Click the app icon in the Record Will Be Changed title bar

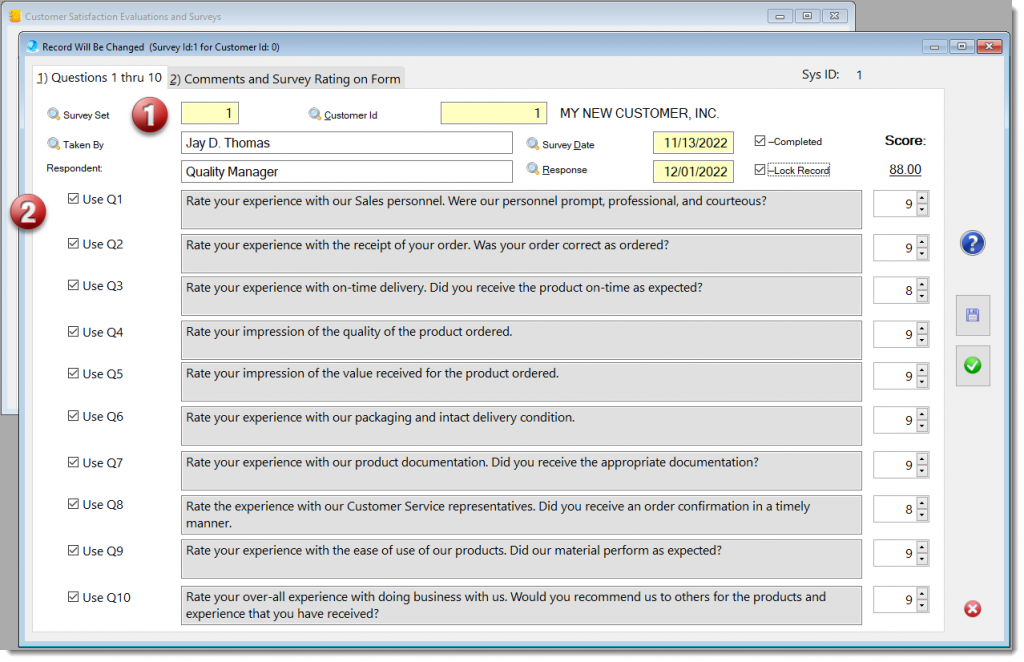click(32, 46)
